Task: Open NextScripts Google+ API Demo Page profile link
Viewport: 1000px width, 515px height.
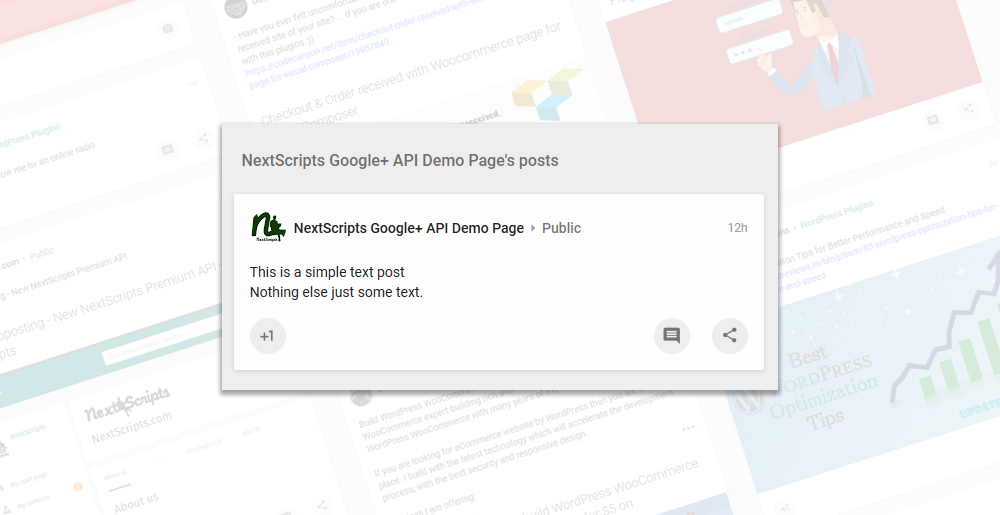Action: pyautogui.click(x=409, y=228)
